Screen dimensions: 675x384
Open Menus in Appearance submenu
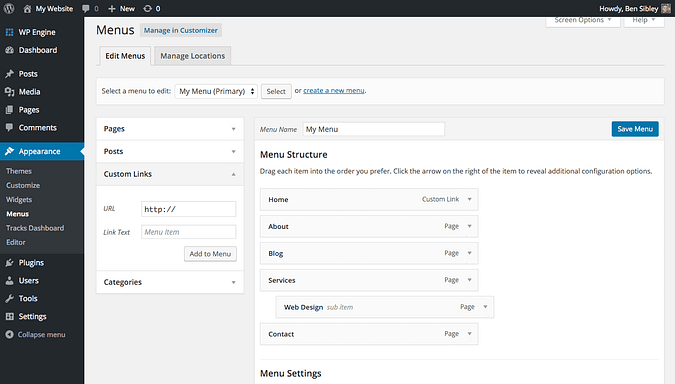pos(18,214)
